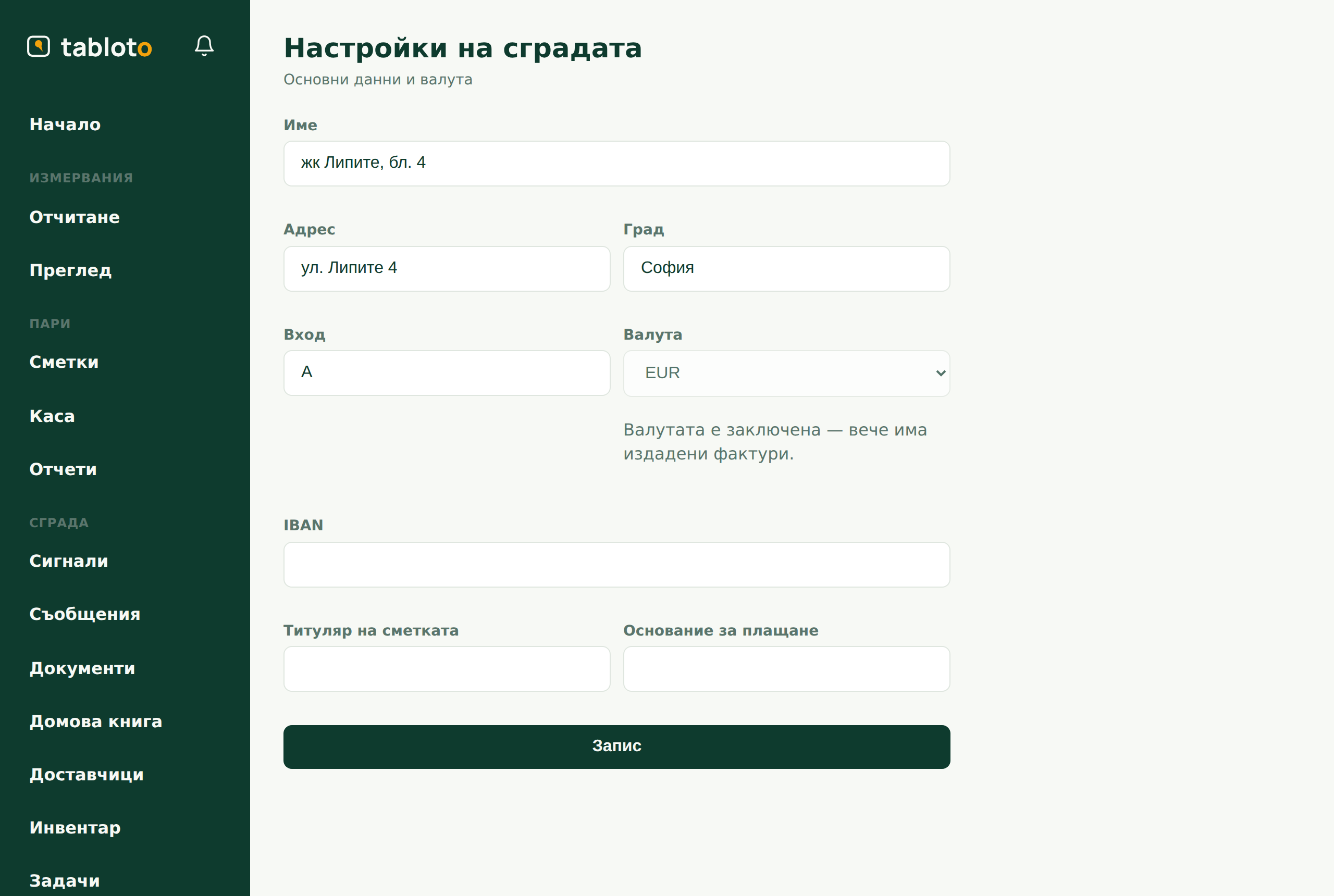Screen dimensions: 1334x896
Task: Click subtitle Основни данни и валута
Action: tap(378, 79)
